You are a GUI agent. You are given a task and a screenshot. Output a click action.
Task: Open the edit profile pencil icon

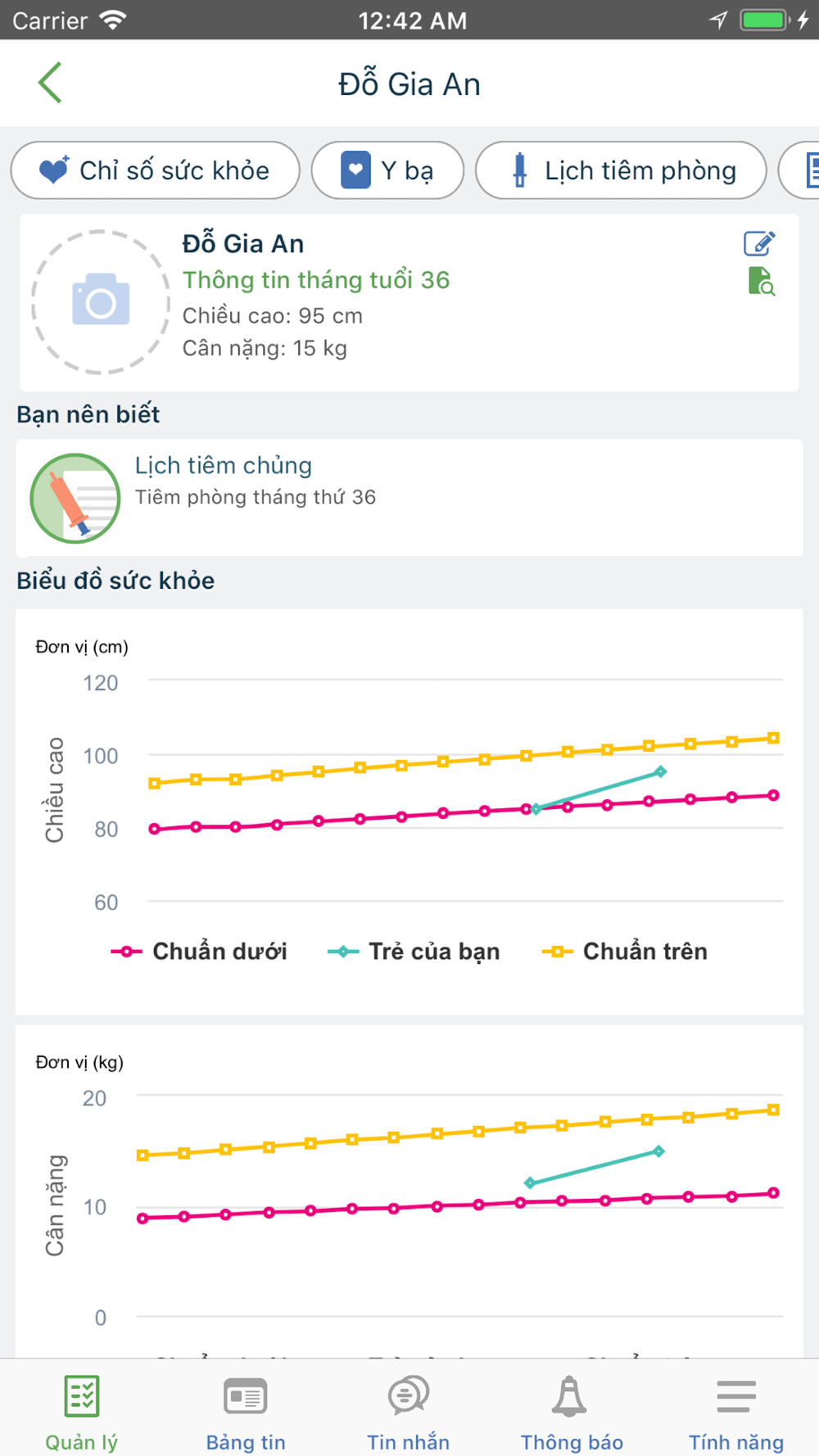click(x=759, y=243)
